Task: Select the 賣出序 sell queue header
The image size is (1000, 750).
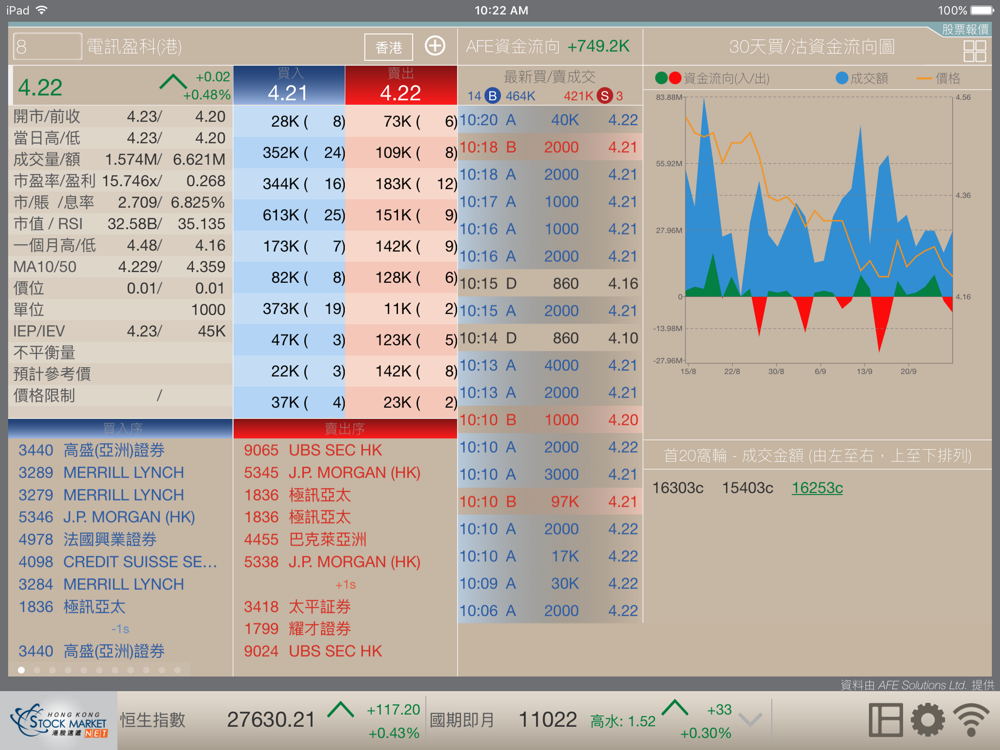Action: click(x=345, y=429)
